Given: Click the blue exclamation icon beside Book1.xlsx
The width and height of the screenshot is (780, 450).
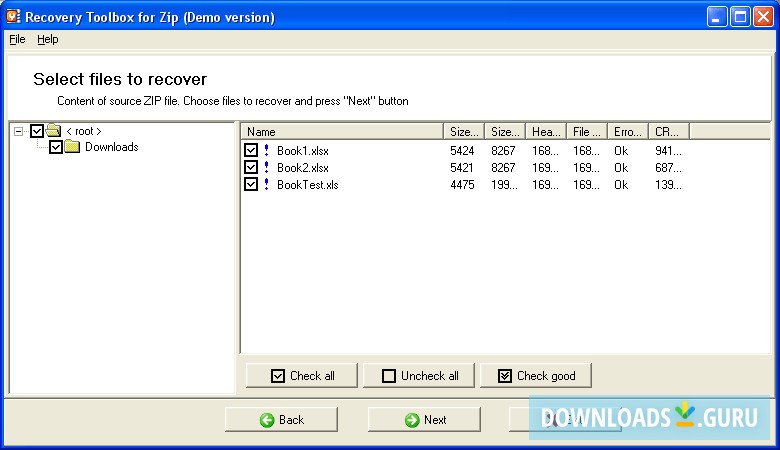Looking at the screenshot, I should (x=267, y=150).
